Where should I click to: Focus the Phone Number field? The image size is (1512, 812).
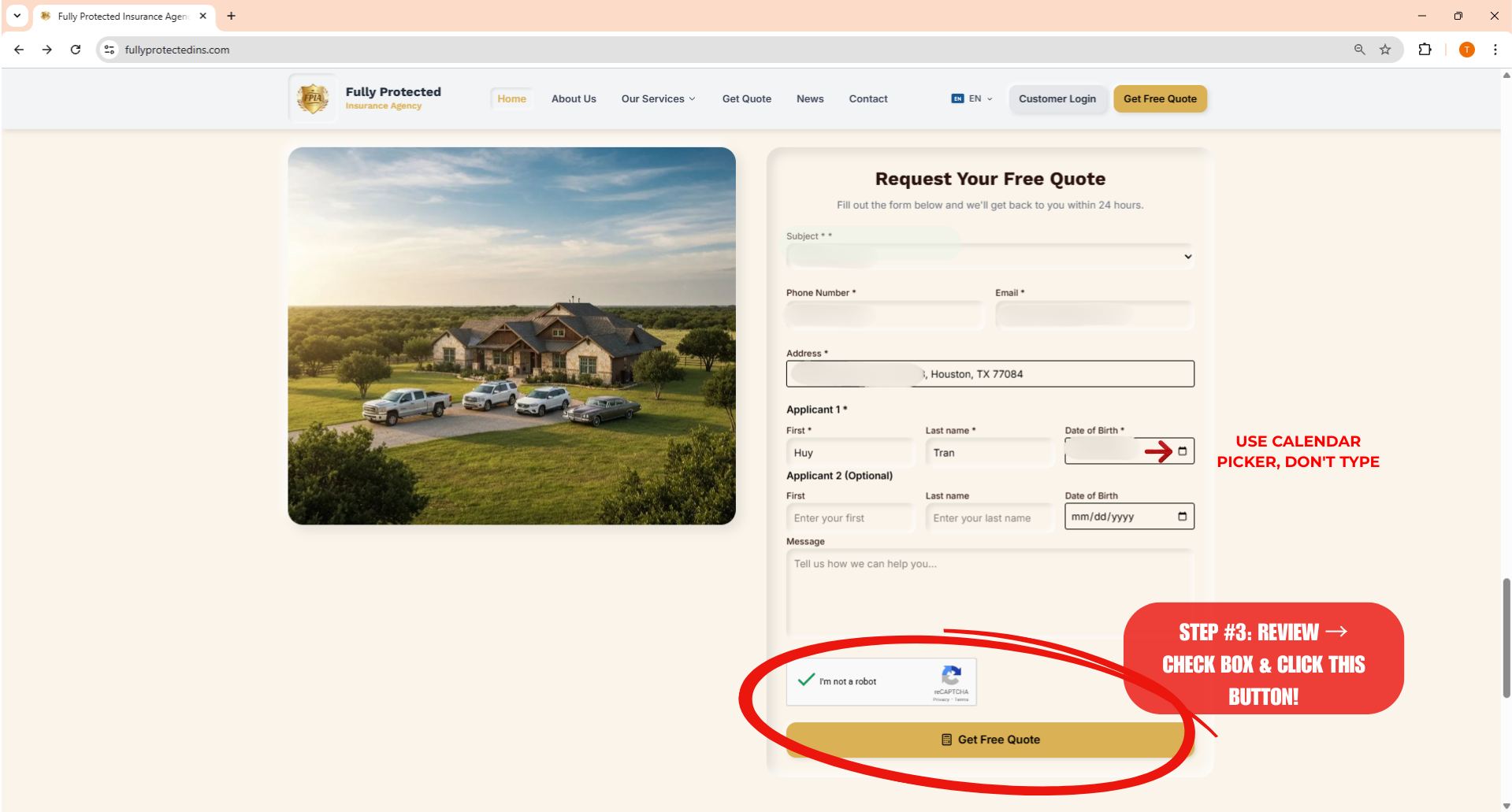[x=884, y=315]
